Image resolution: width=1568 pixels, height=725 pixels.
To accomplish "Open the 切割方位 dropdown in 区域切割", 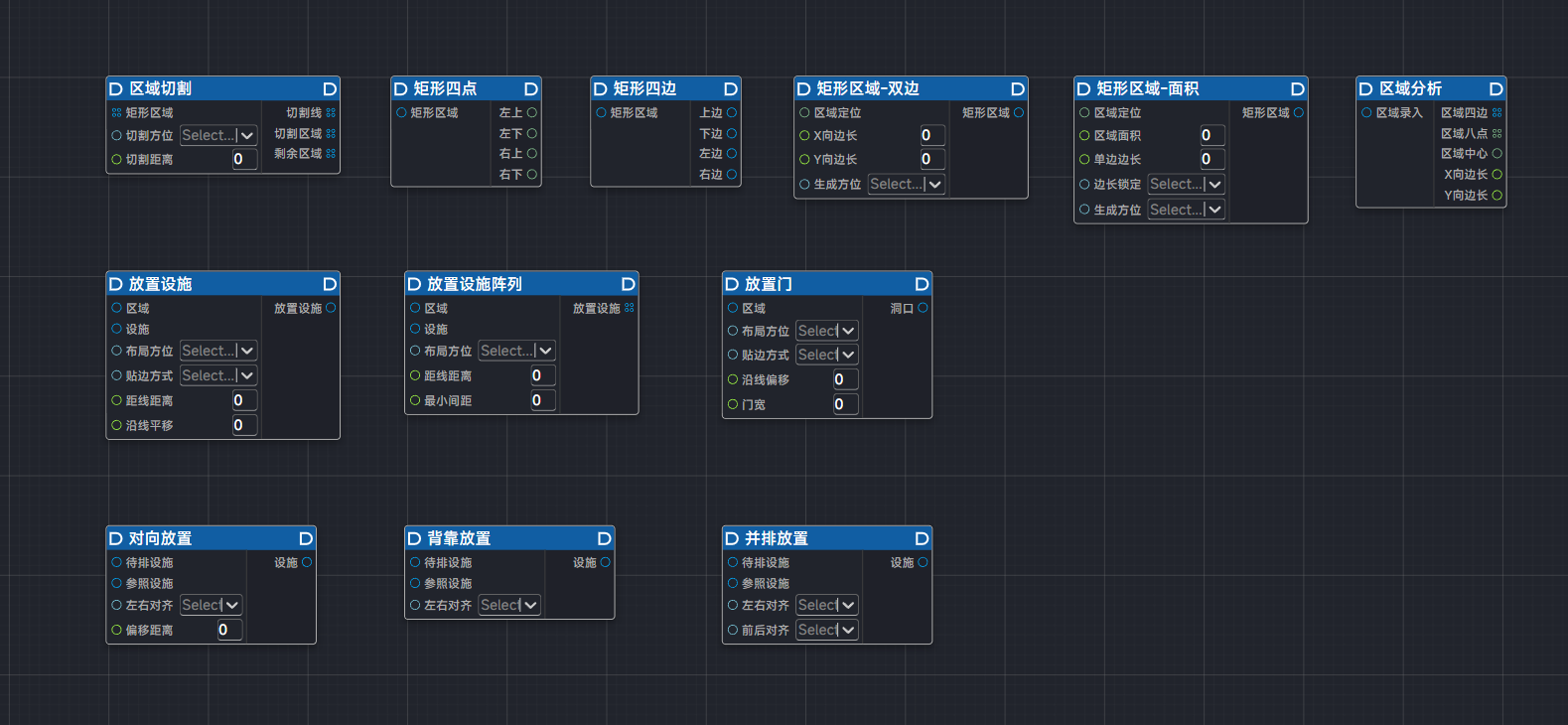I will (218, 135).
